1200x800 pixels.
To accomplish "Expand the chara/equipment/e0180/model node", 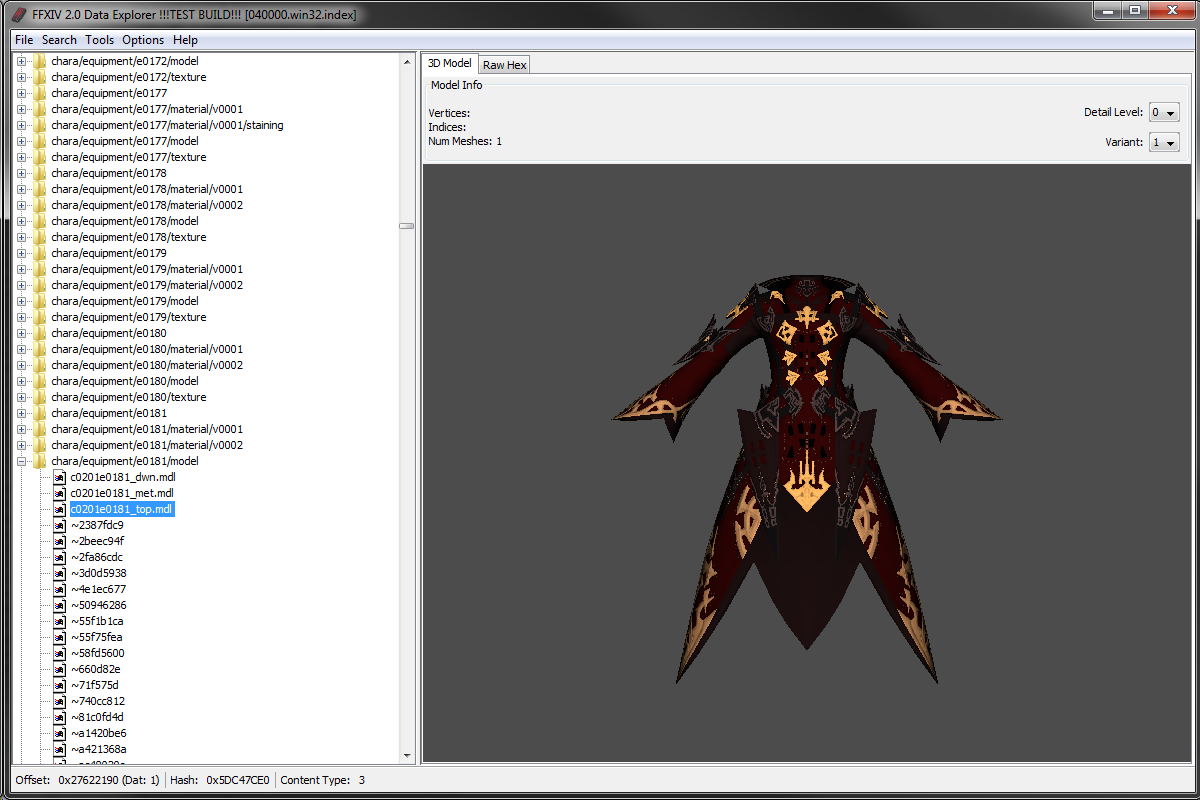I will (x=22, y=381).
